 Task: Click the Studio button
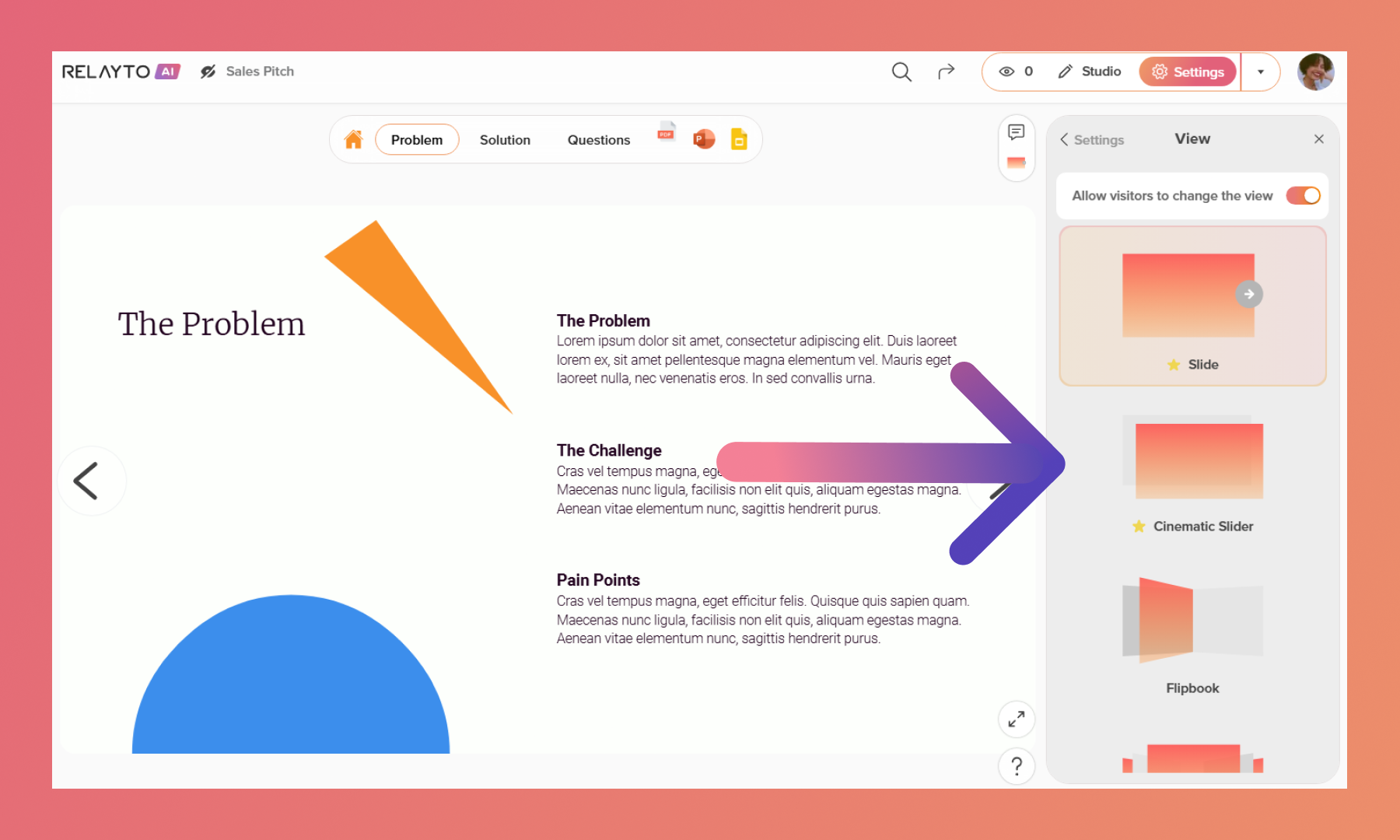click(1090, 72)
